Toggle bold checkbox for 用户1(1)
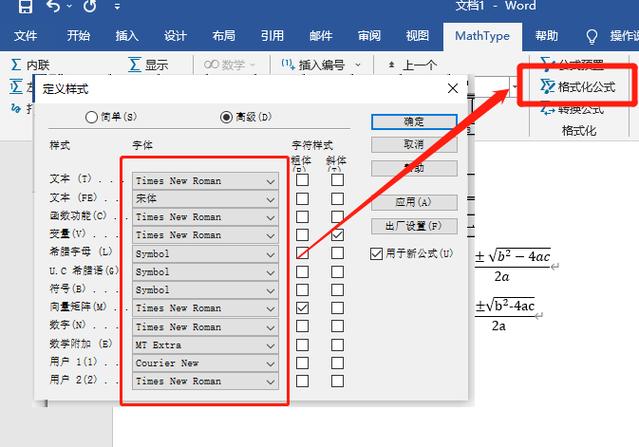This screenshot has height=447, width=639. (x=302, y=363)
